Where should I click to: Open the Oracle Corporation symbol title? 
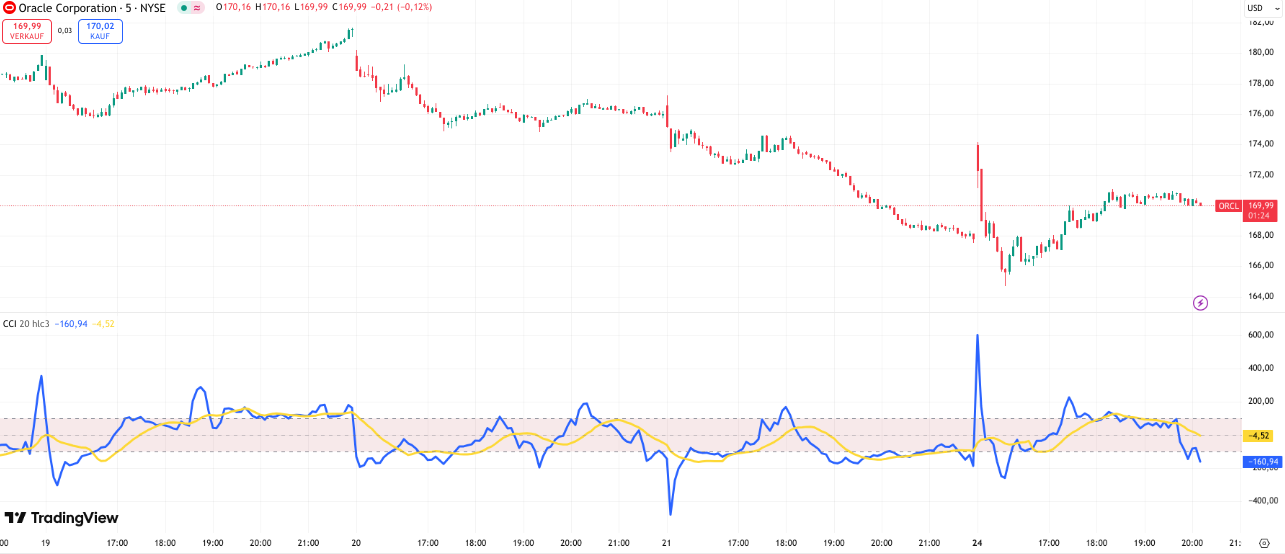click(94, 7)
